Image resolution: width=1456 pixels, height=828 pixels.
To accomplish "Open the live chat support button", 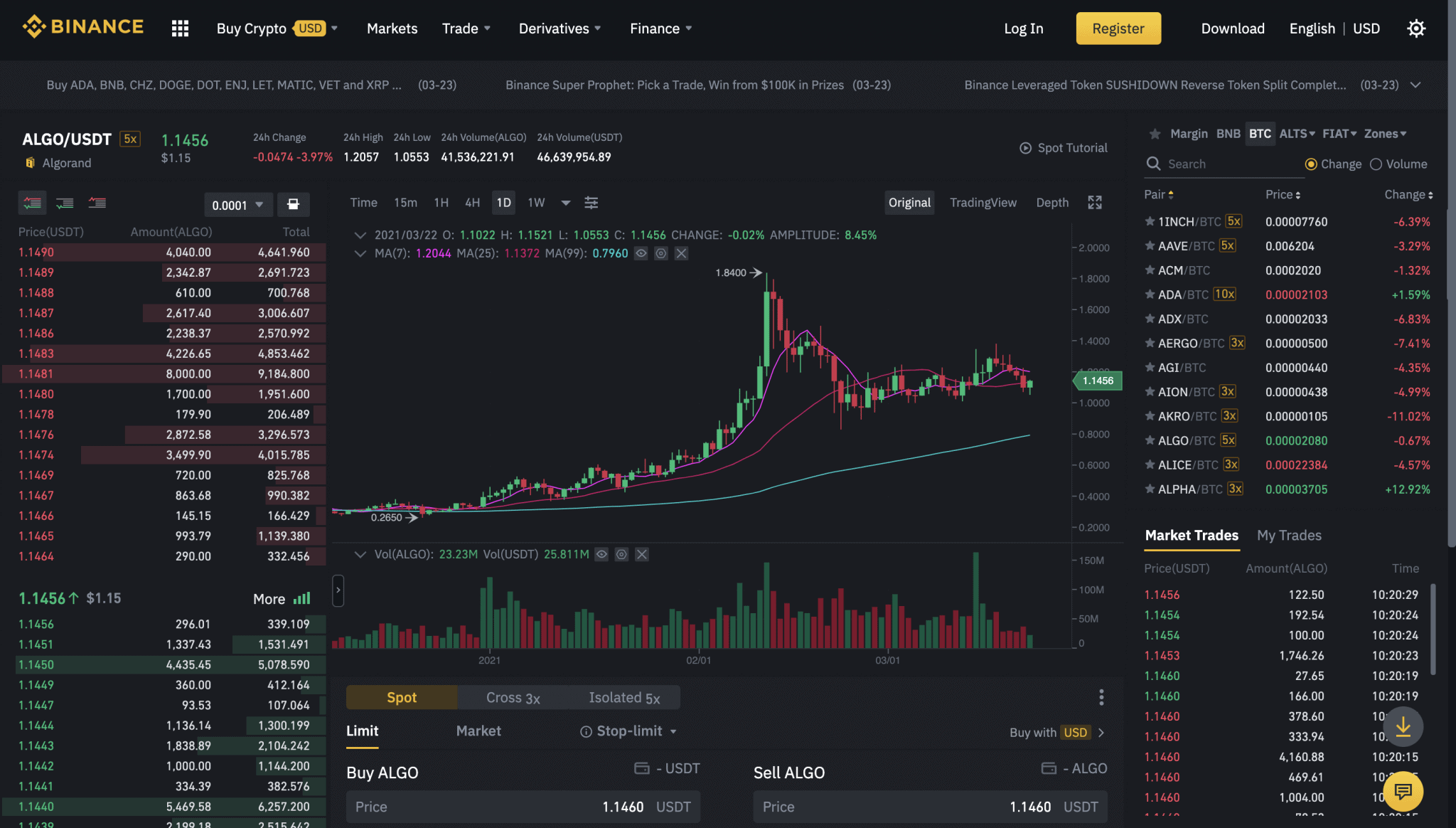I will [1403, 791].
